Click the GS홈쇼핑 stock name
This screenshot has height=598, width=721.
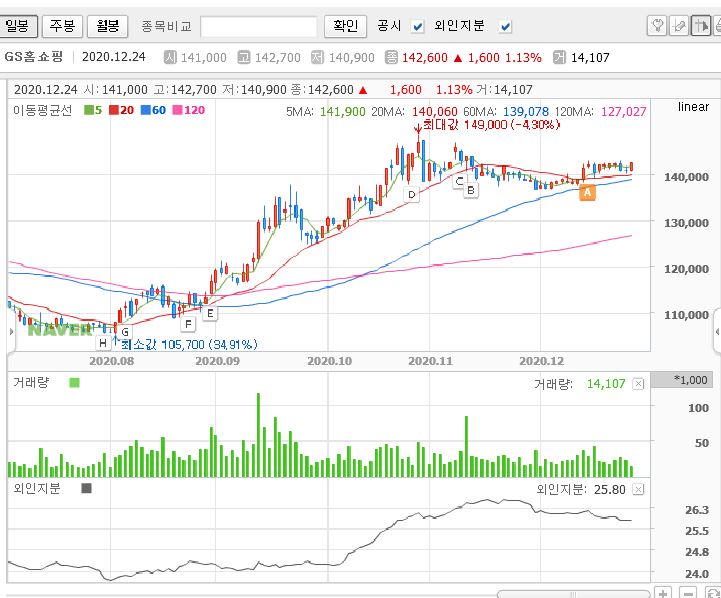pyautogui.click(x=34, y=57)
